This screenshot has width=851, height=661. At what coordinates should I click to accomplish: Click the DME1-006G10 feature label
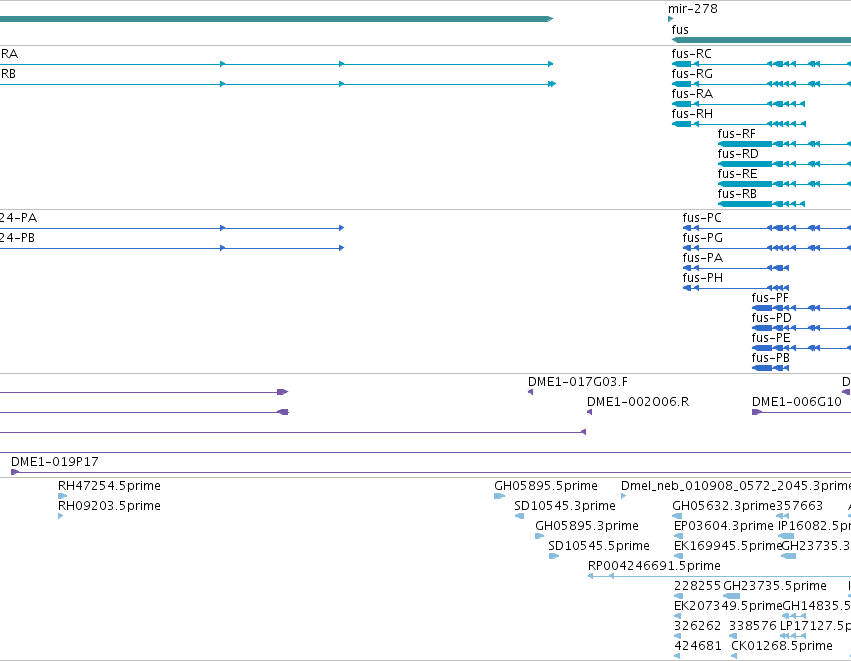point(796,402)
